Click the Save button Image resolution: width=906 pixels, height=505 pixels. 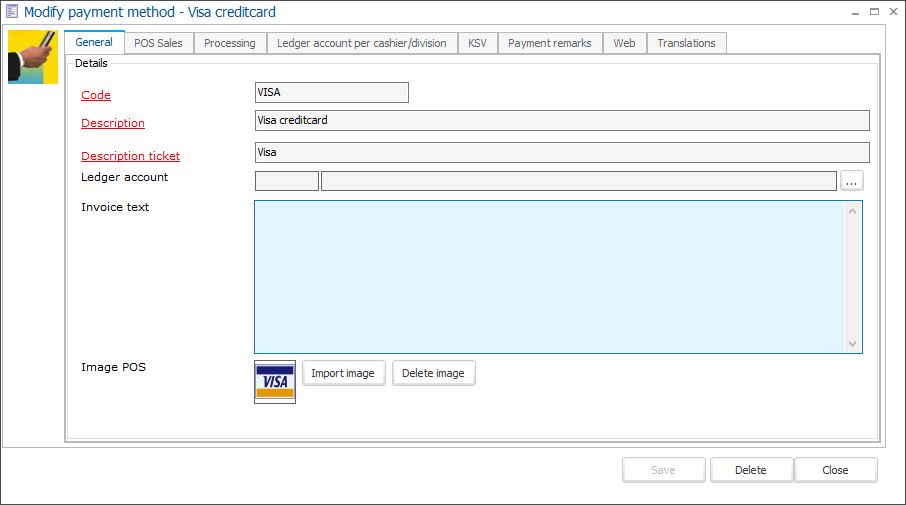point(663,470)
